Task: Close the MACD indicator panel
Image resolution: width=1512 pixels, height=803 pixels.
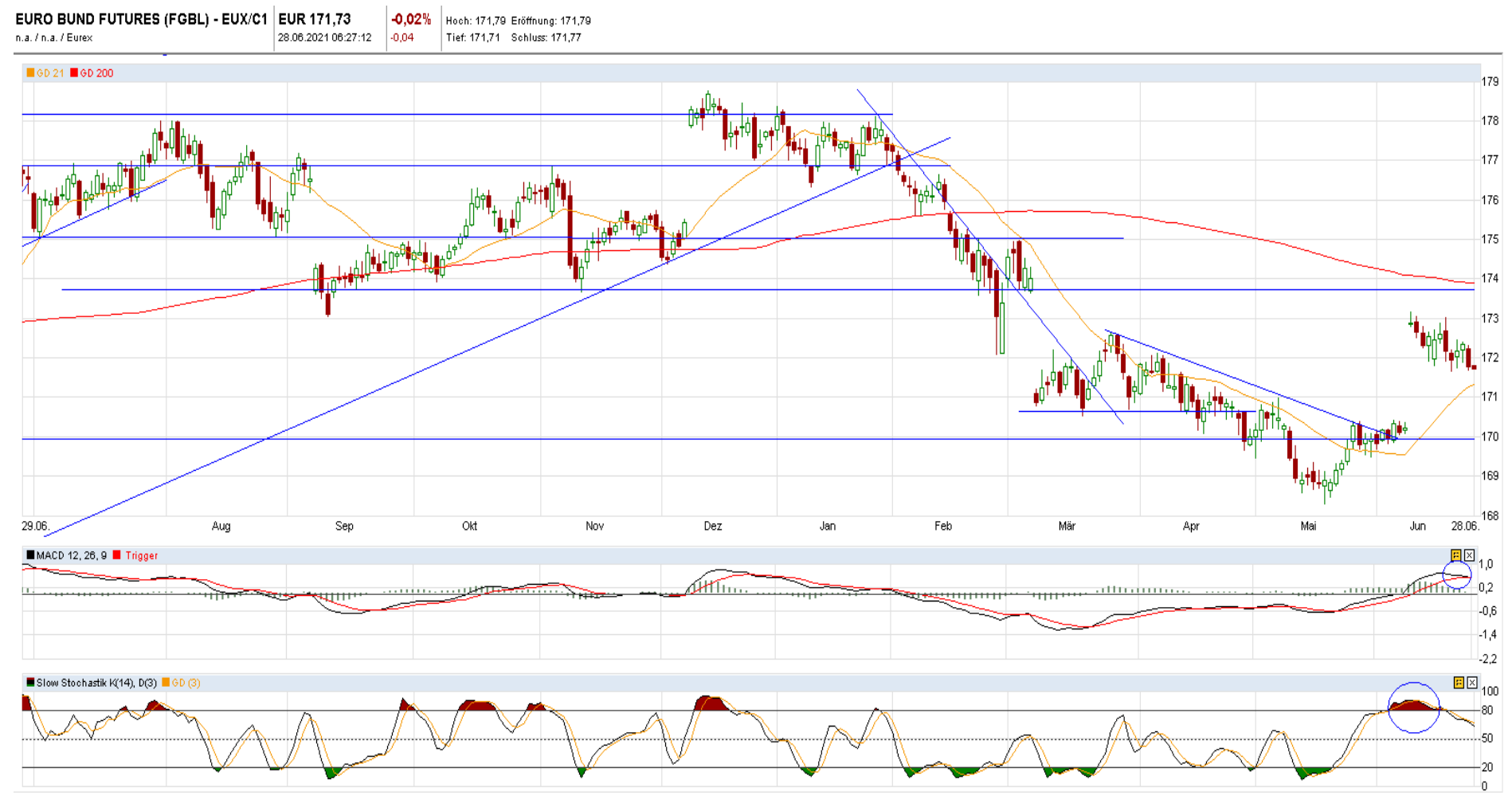Action: click(1469, 555)
